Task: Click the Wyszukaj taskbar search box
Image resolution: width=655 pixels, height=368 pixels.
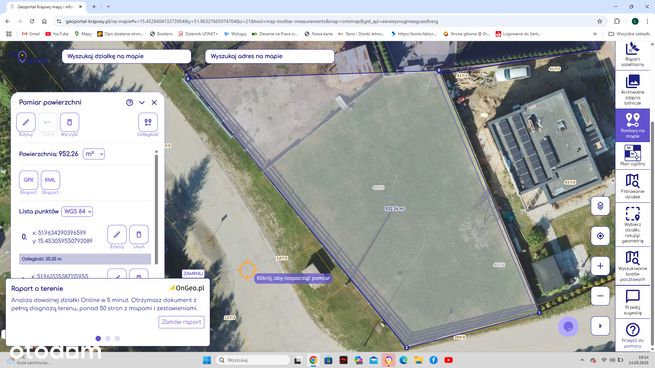Action: click(253, 360)
